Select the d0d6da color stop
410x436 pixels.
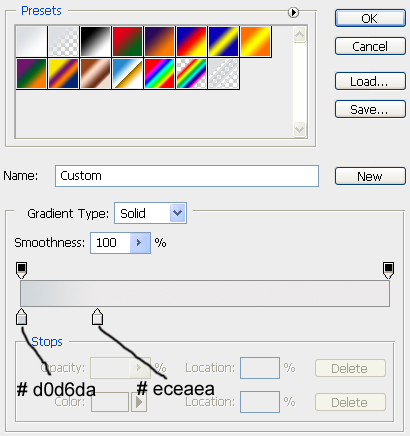[22, 317]
